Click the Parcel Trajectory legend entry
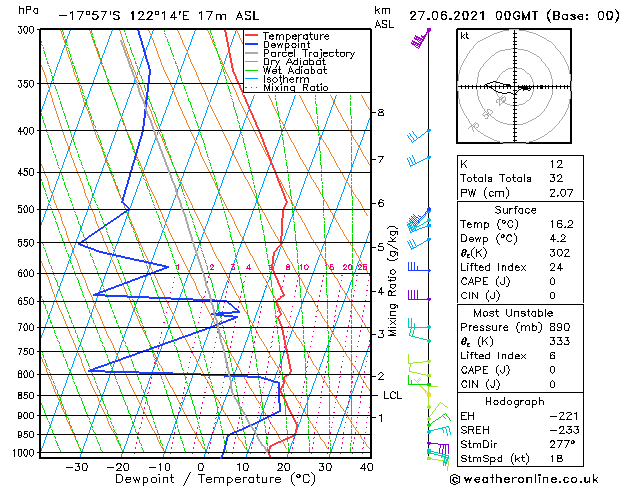 point(309,53)
